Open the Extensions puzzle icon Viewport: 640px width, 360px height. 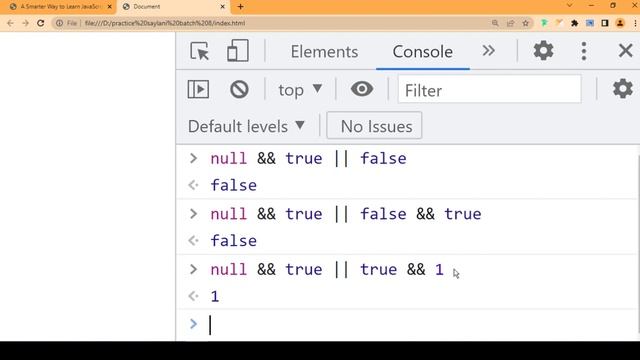[x=574, y=23]
